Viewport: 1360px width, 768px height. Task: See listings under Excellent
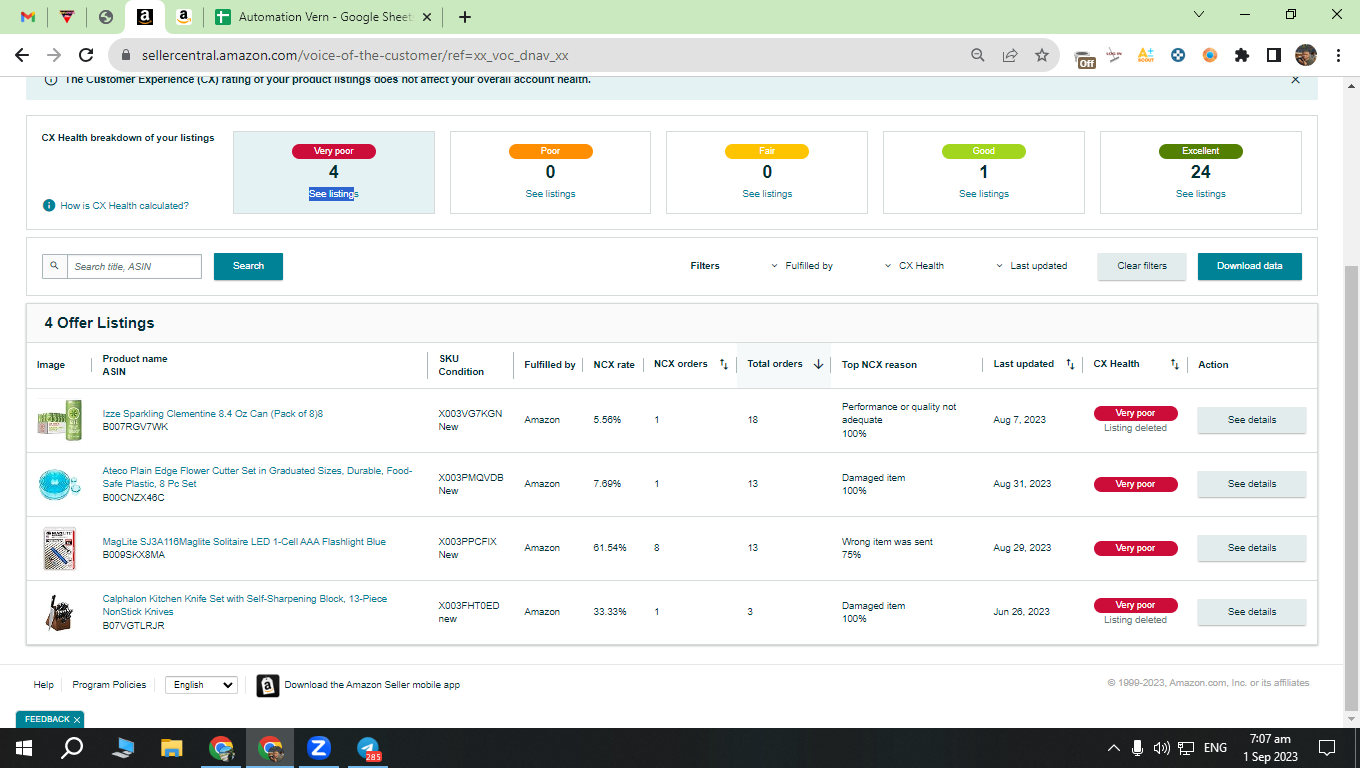(x=1201, y=194)
